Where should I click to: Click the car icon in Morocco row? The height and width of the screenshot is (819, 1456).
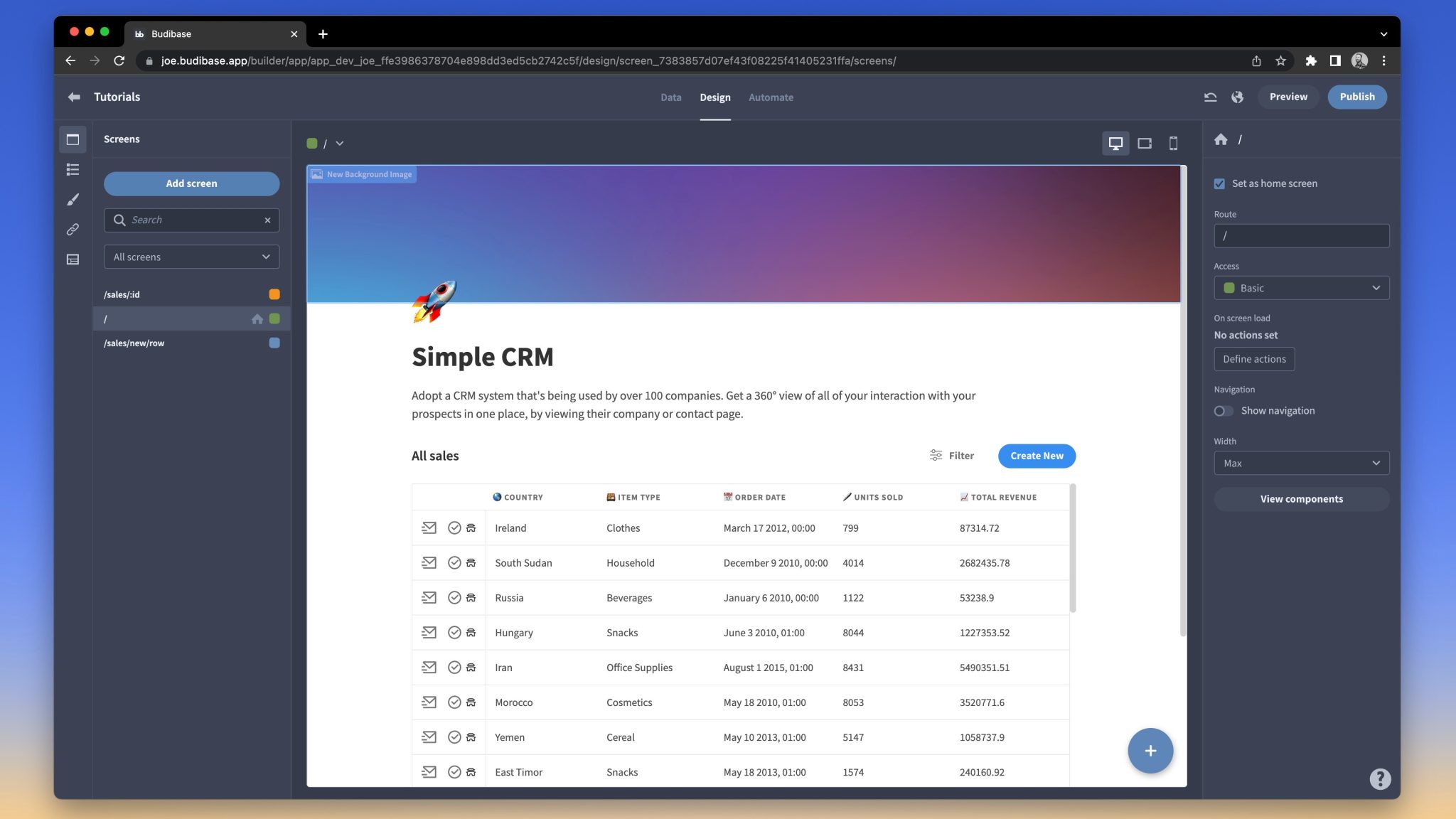(x=471, y=702)
